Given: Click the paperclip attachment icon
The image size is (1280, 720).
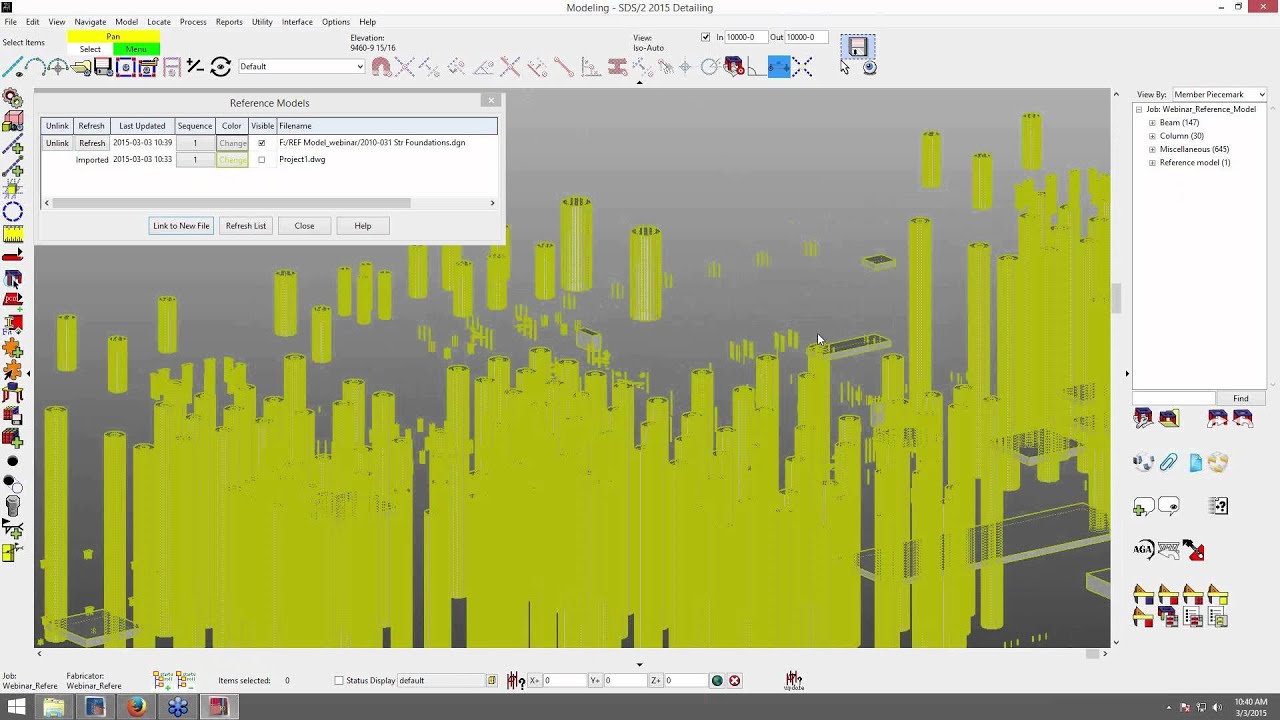Looking at the screenshot, I should pos(1168,462).
